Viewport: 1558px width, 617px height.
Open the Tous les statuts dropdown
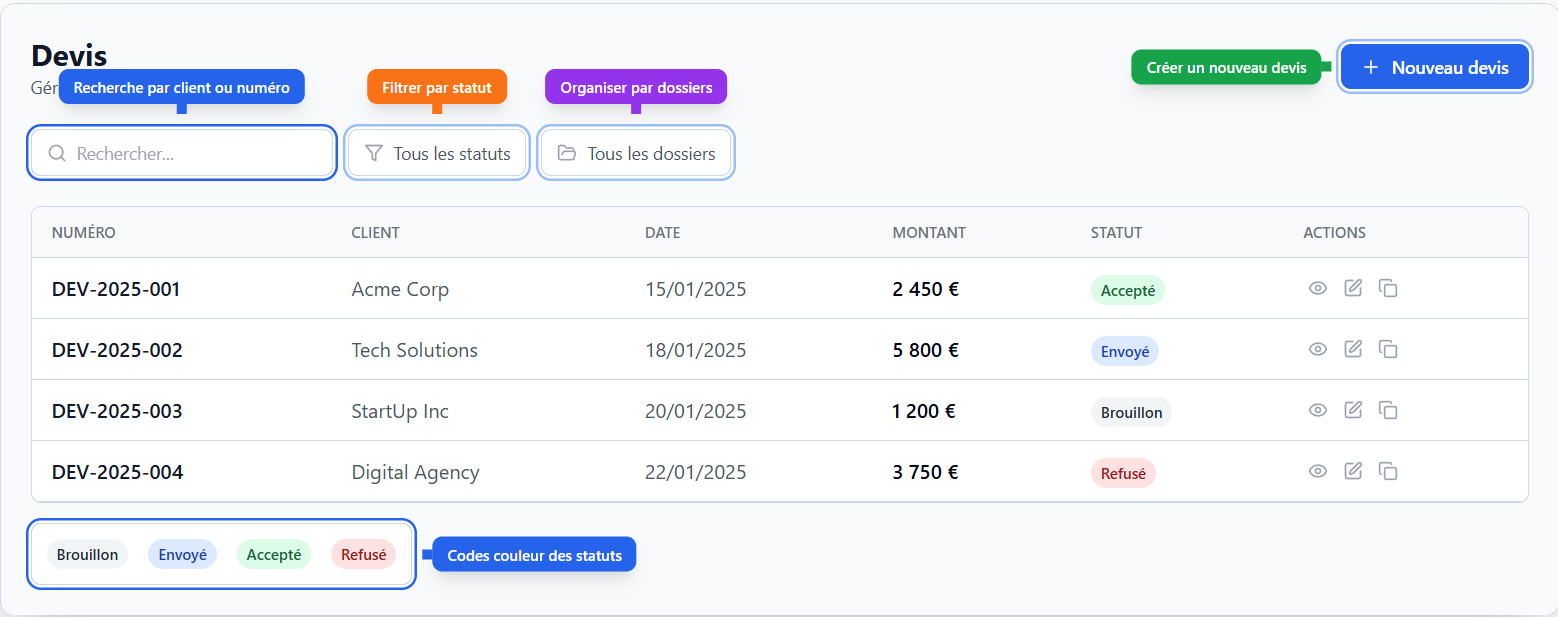[437, 153]
